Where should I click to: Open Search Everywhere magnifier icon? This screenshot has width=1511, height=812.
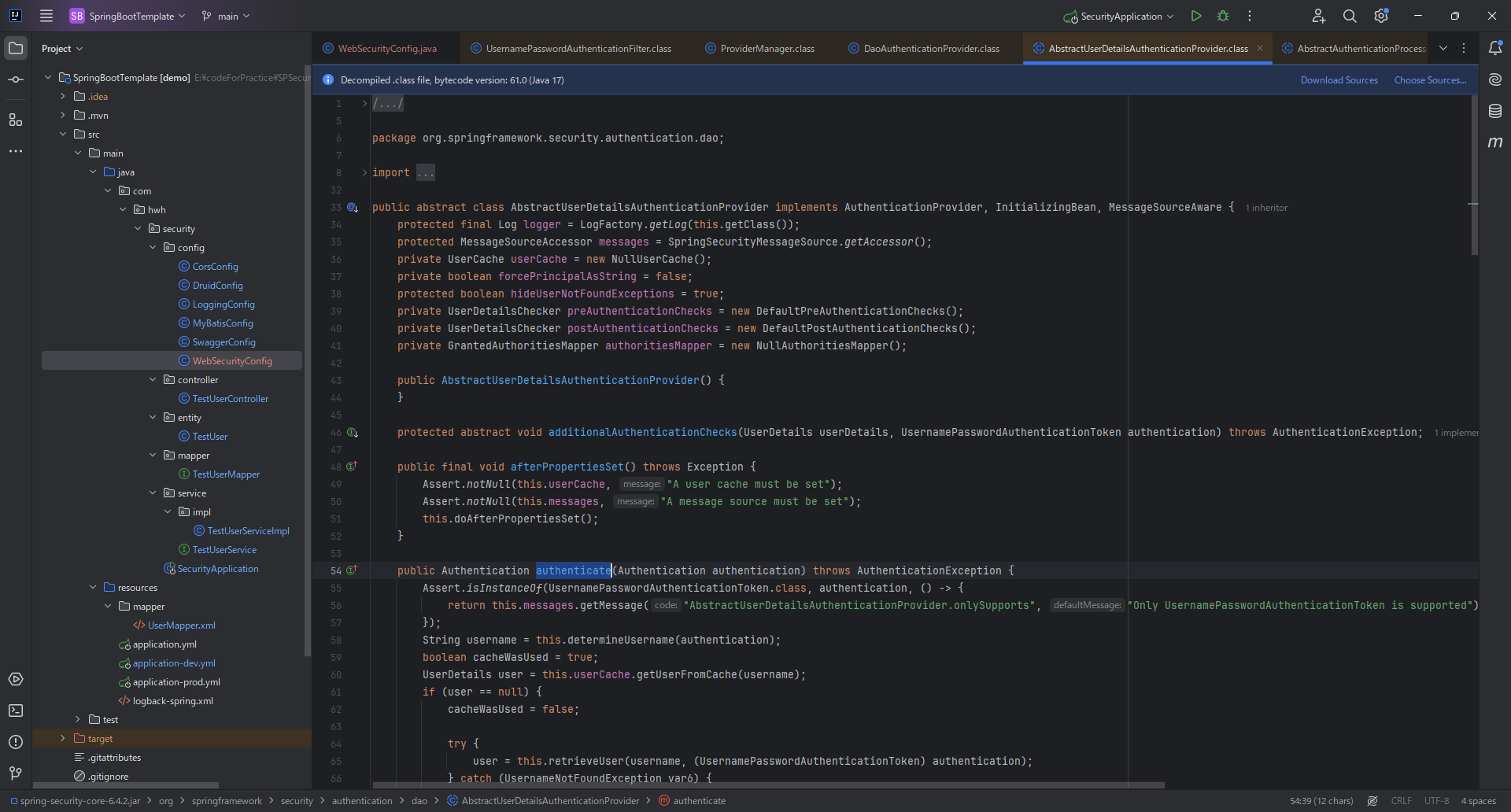pyautogui.click(x=1350, y=16)
